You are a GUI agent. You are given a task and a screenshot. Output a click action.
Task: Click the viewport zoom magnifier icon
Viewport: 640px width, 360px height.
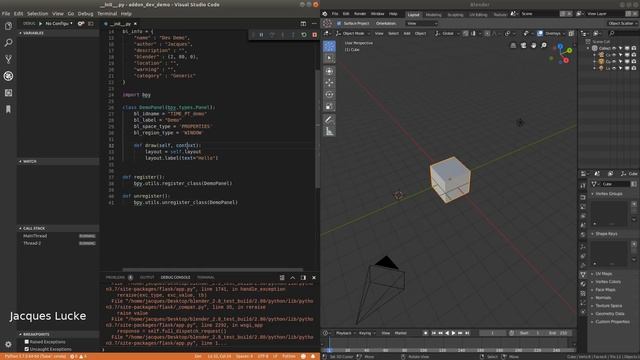[544, 45]
